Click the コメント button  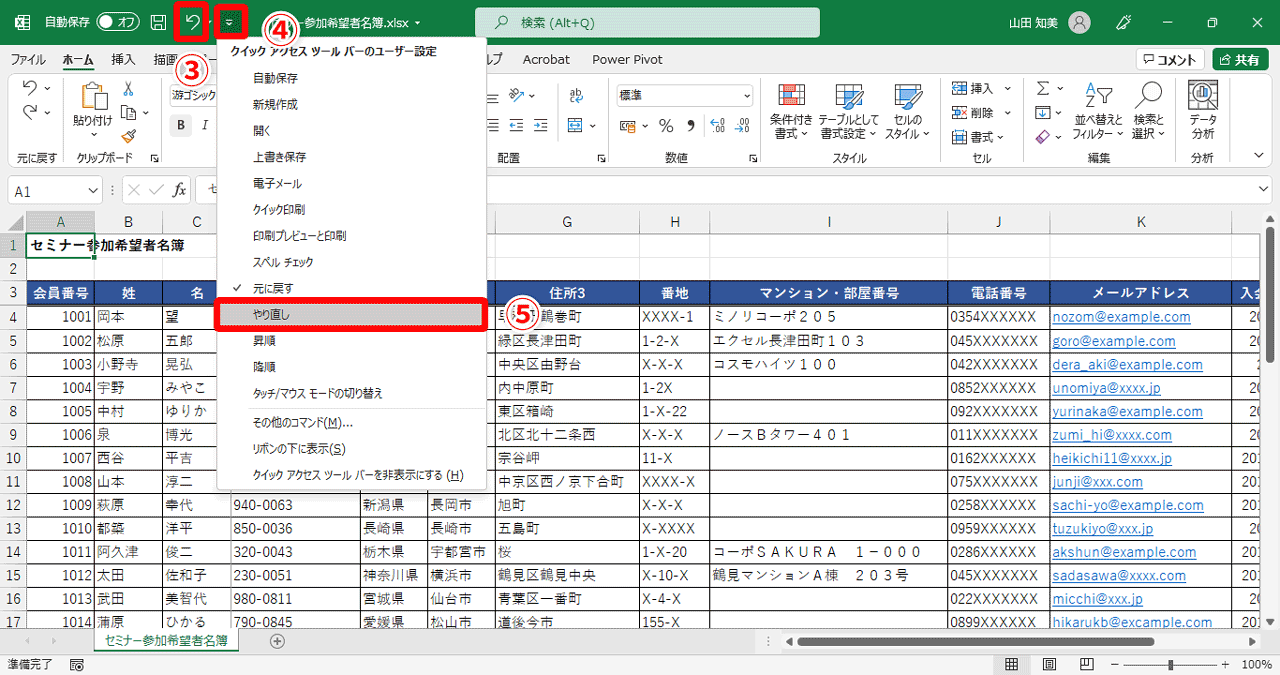1171,60
